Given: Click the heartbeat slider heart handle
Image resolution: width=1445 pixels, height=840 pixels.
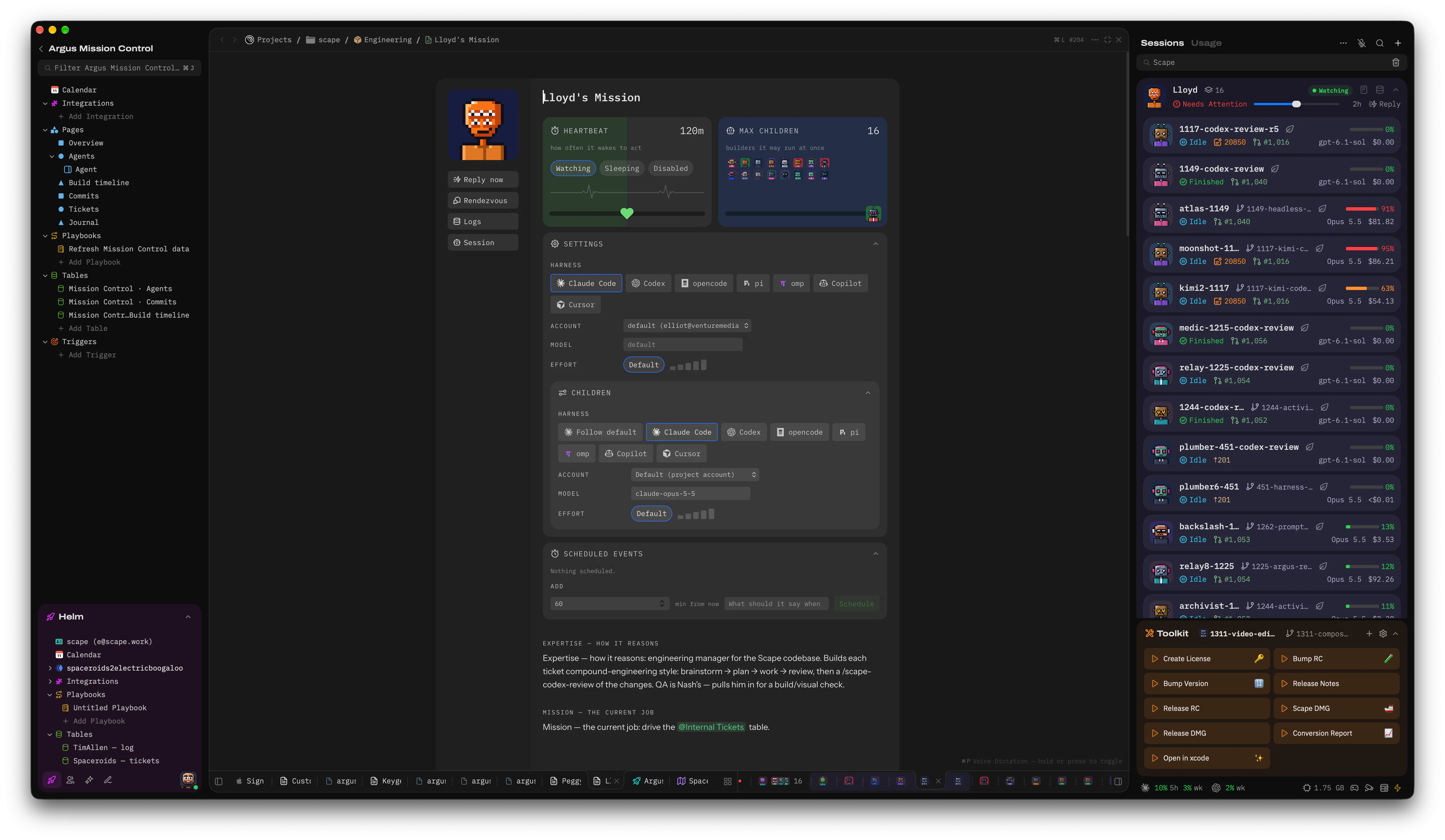Looking at the screenshot, I should coord(627,213).
